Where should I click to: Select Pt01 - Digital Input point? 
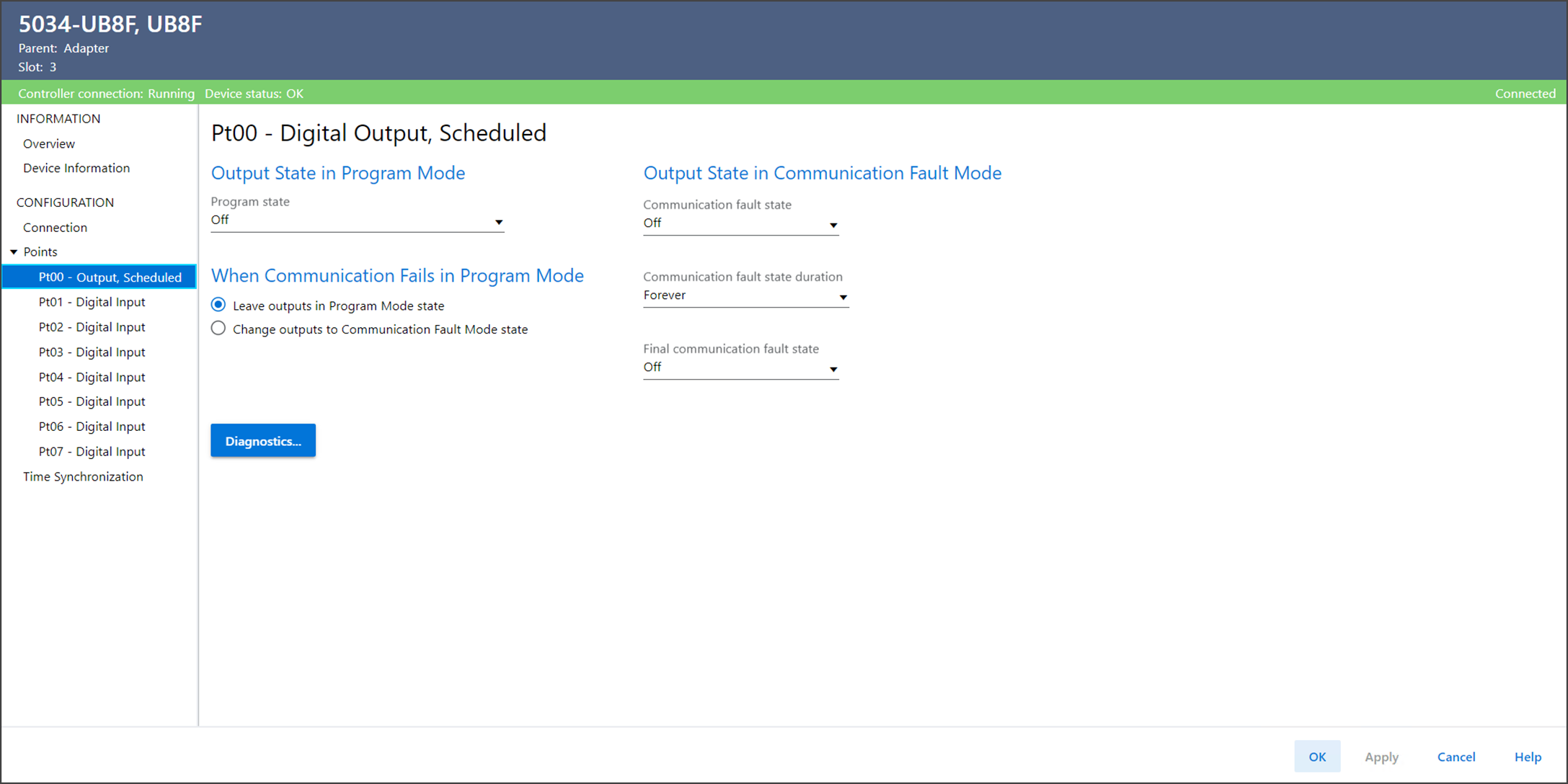point(92,302)
